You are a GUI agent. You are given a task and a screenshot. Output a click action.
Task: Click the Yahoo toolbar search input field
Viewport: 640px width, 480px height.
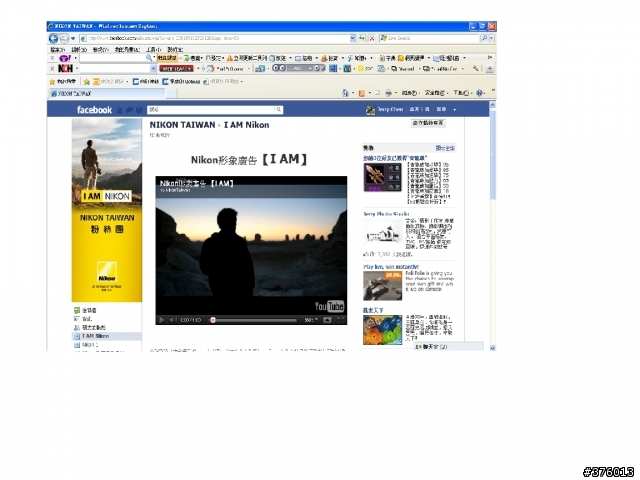coord(112,58)
